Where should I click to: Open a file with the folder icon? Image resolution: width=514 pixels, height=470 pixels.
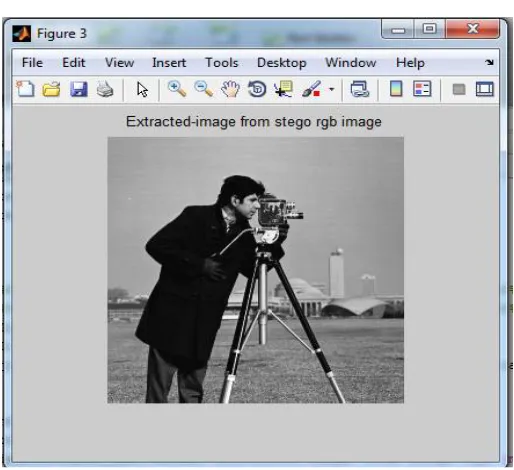pos(52,89)
